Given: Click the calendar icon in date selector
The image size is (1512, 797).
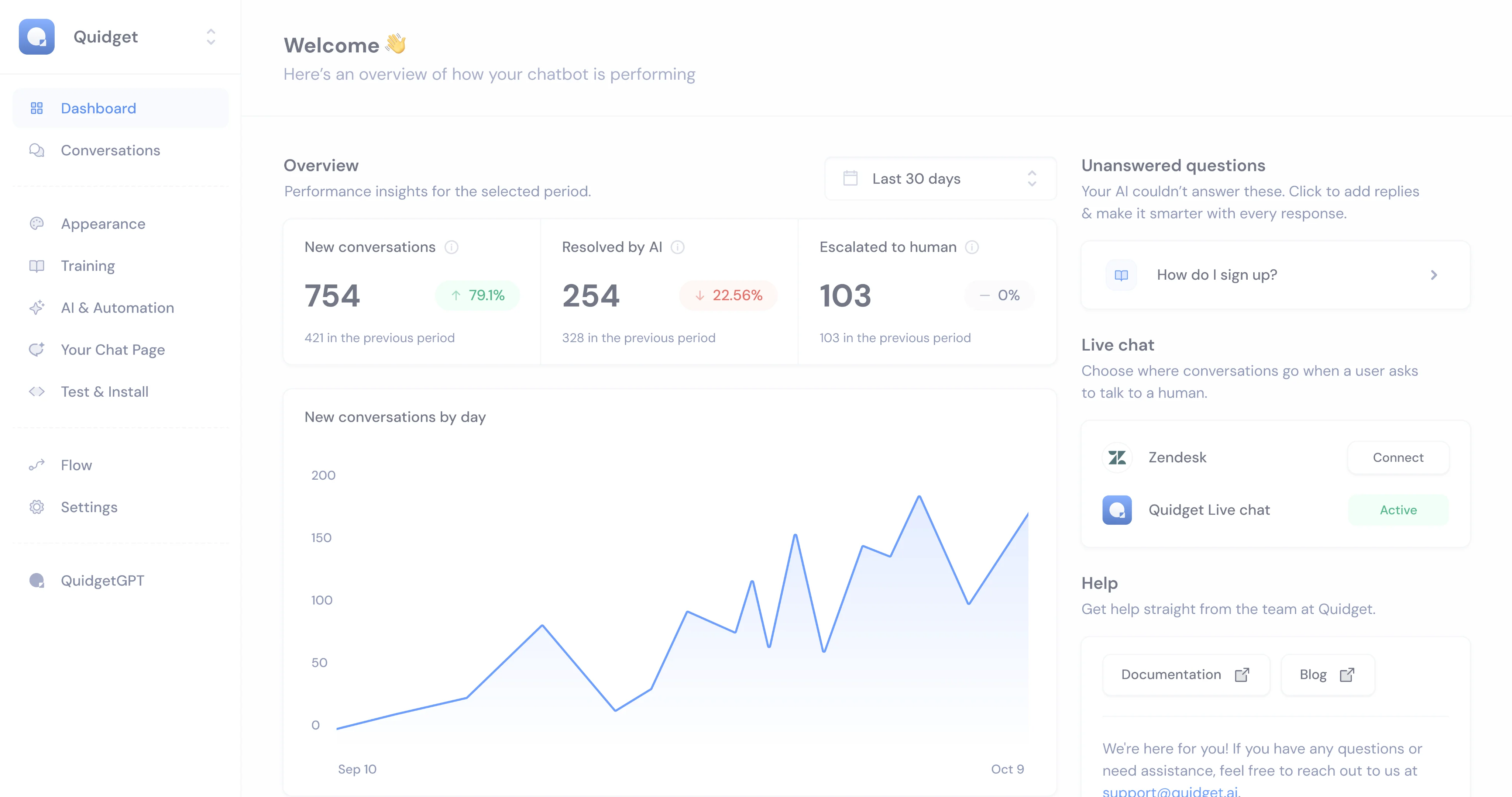Looking at the screenshot, I should pos(850,179).
